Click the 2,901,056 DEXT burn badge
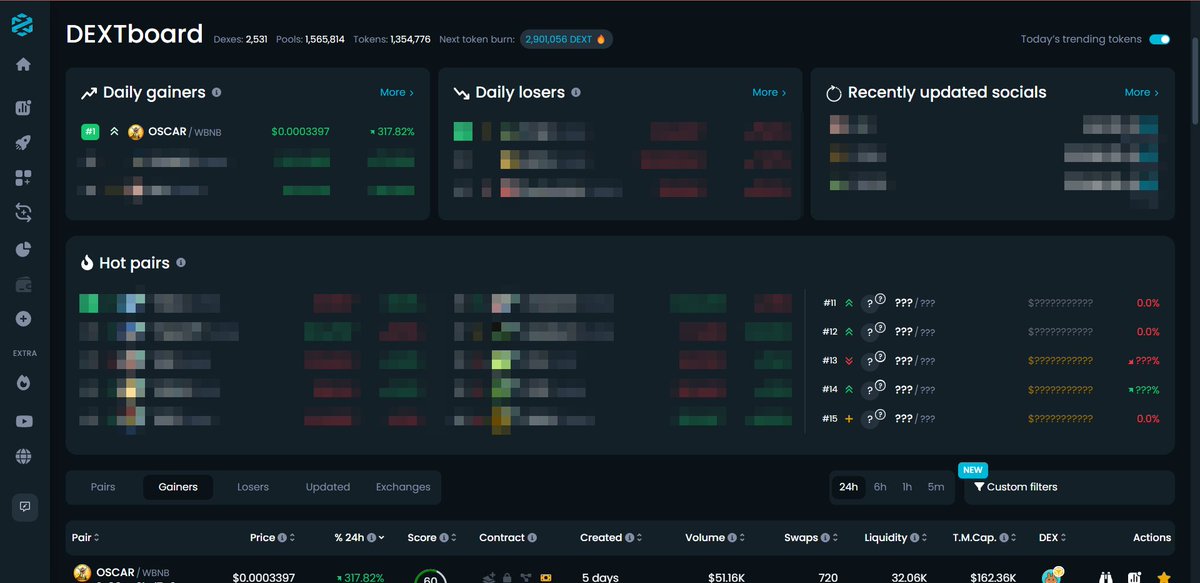The image size is (1200, 583). point(566,40)
